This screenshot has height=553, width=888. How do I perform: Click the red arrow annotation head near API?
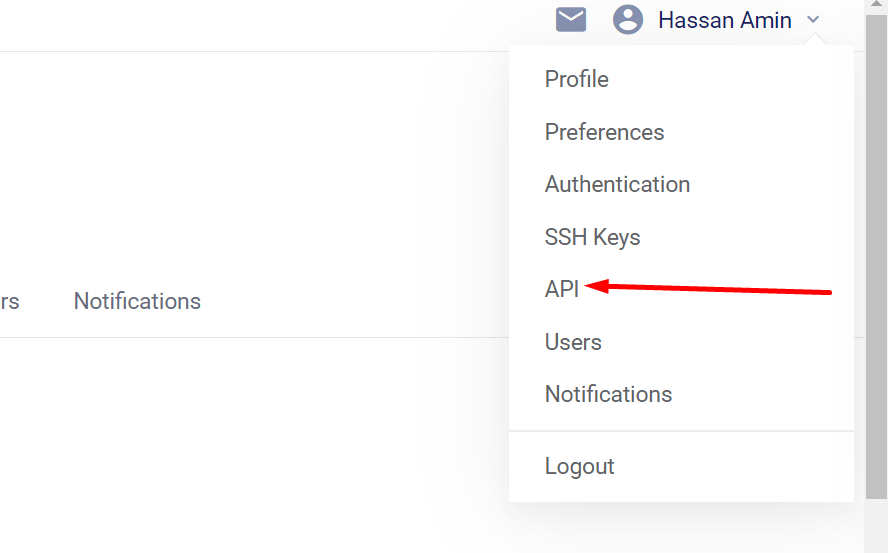(597, 286)
